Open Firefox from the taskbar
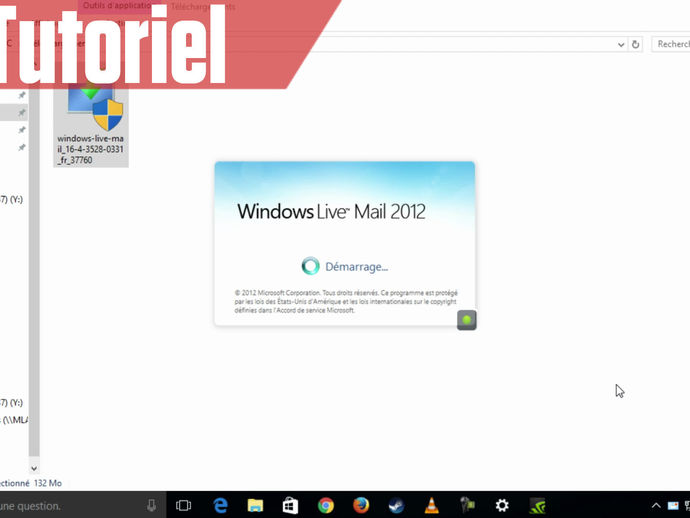690x518 pixels. pyautogui.click(x=361, y=505)
